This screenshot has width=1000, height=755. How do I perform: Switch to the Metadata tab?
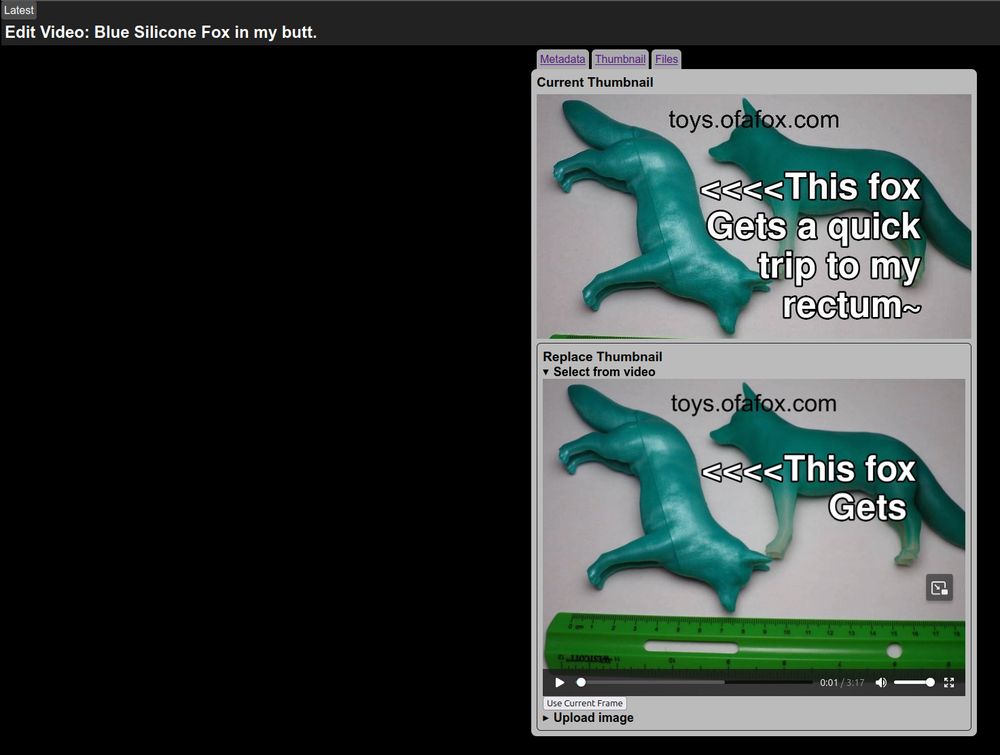(562, 59)
